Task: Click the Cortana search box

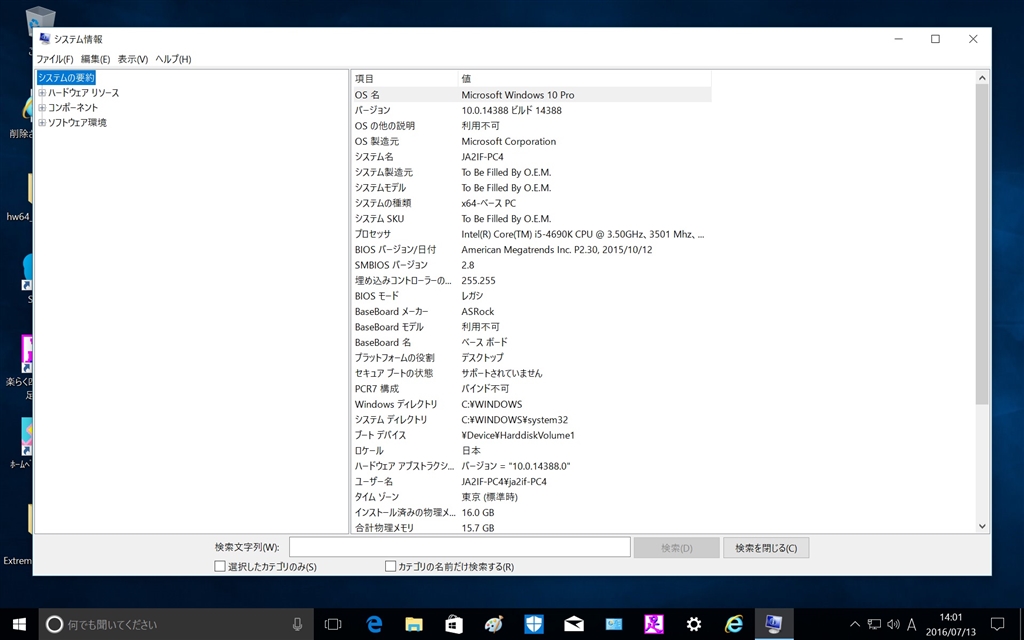Action: (x=176, y=624)
